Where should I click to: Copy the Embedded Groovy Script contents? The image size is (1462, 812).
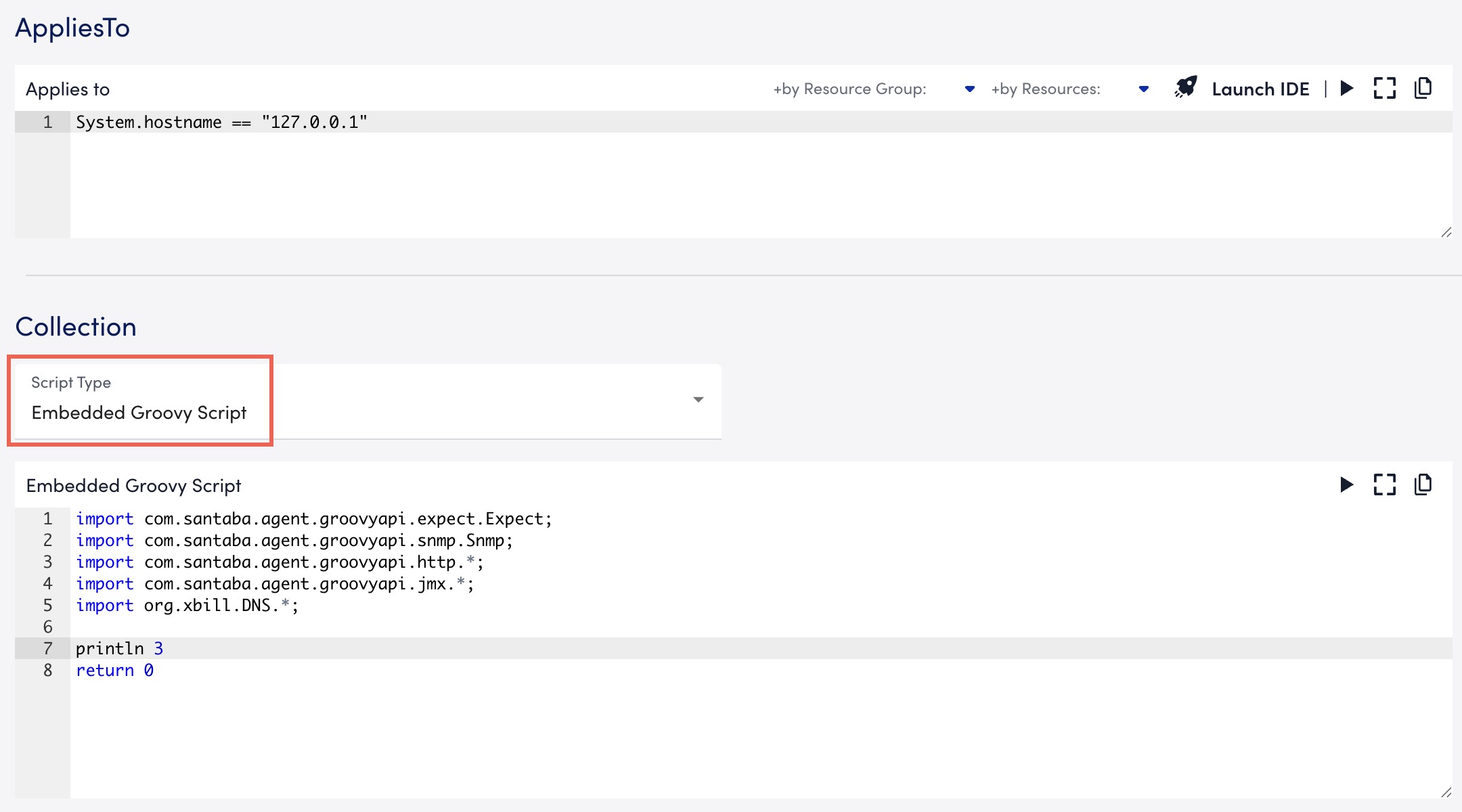[x=1424, y=484]
